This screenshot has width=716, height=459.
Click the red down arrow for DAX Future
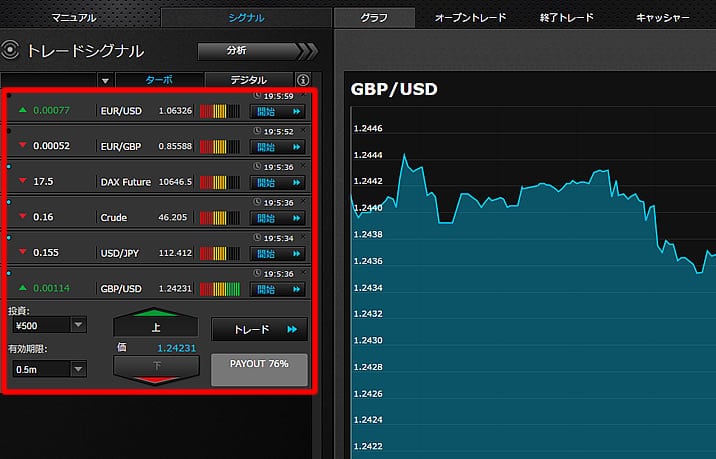click(22, 181)
